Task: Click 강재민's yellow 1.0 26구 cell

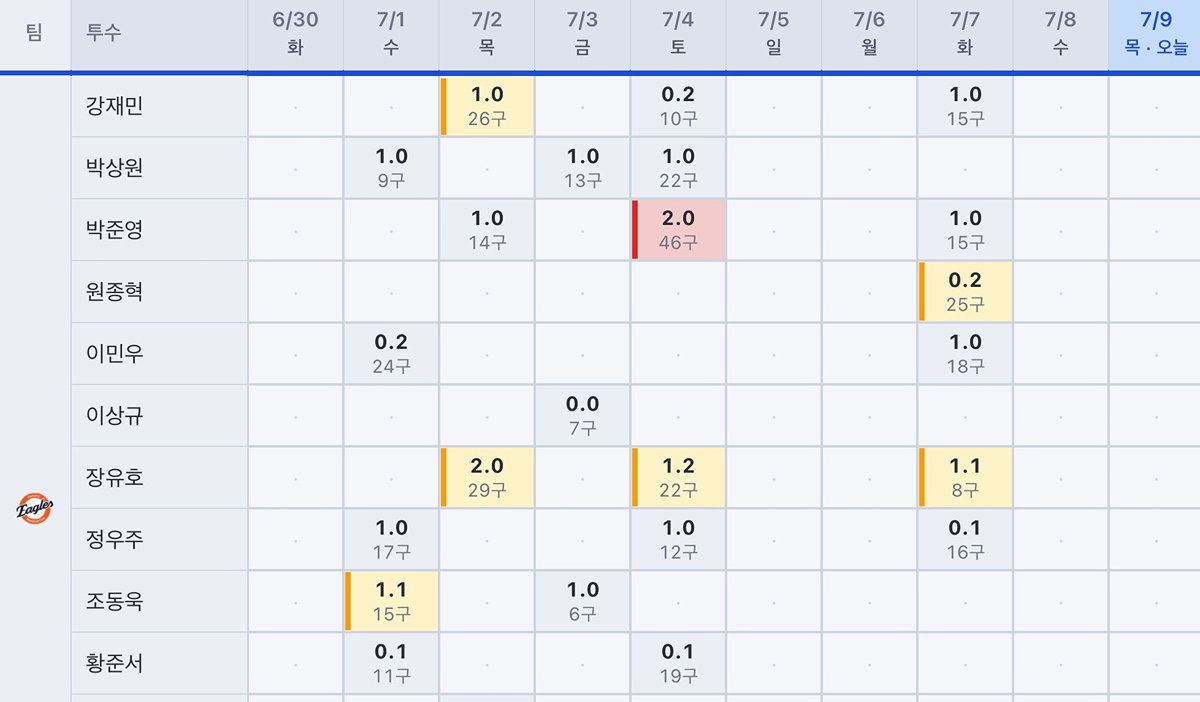Action: (487, 106)
